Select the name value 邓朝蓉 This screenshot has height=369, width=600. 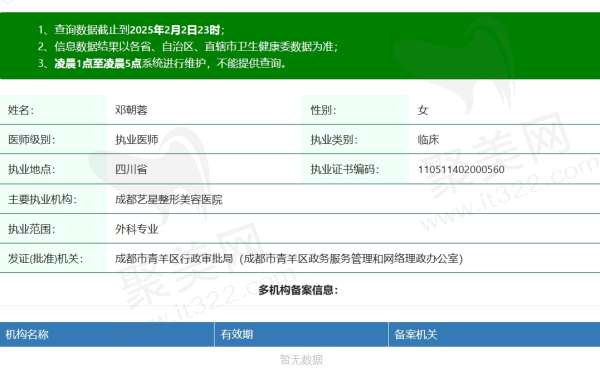pyautogui.click(x=131, y=110)
